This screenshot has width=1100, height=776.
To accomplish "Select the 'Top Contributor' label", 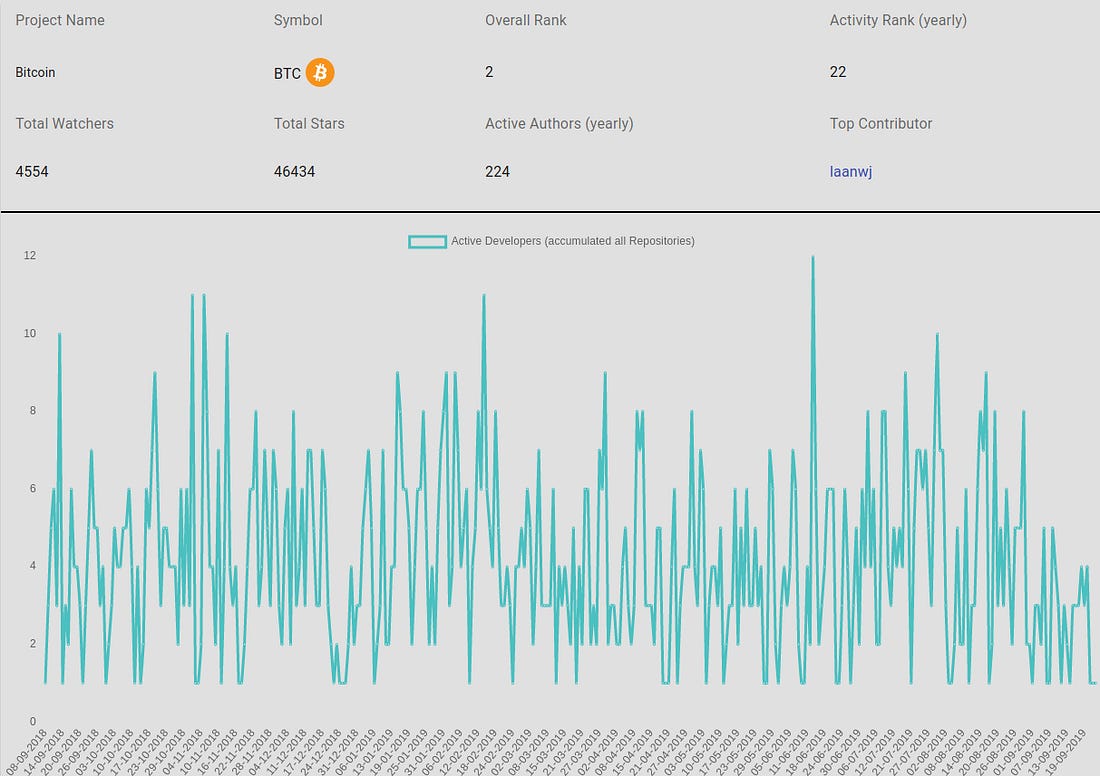I will 880,123.
